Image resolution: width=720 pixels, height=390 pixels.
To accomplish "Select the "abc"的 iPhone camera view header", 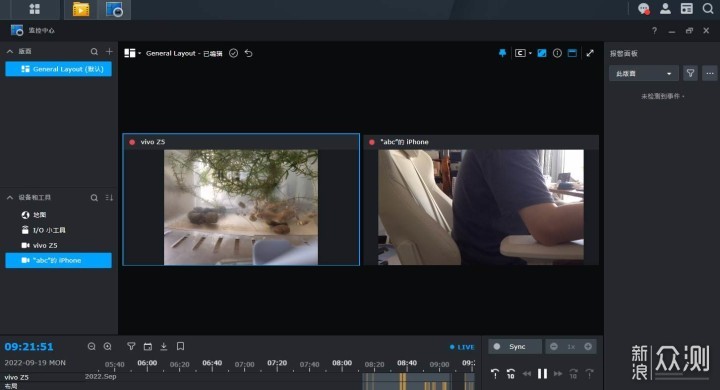I will (x=481, y=142).
